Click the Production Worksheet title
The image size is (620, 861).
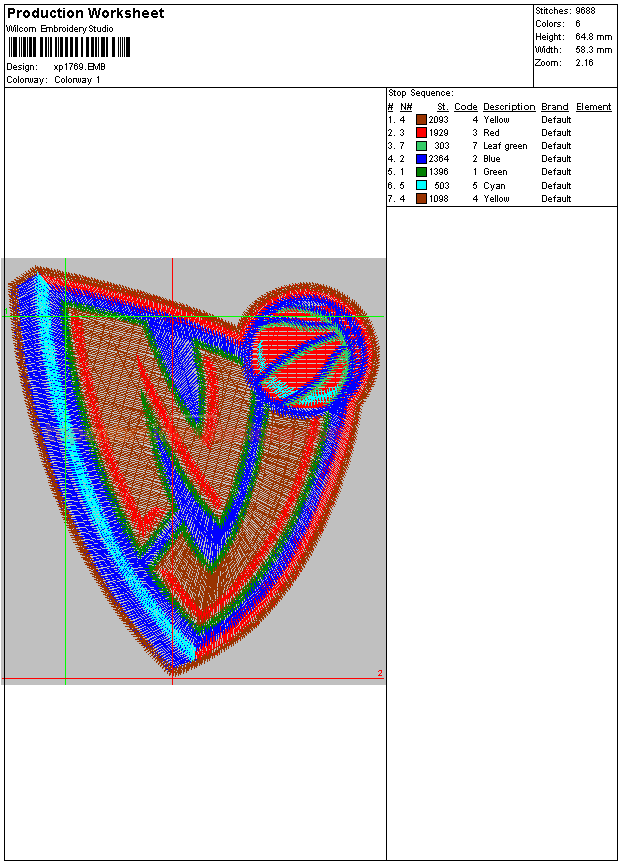pos(85,13)
